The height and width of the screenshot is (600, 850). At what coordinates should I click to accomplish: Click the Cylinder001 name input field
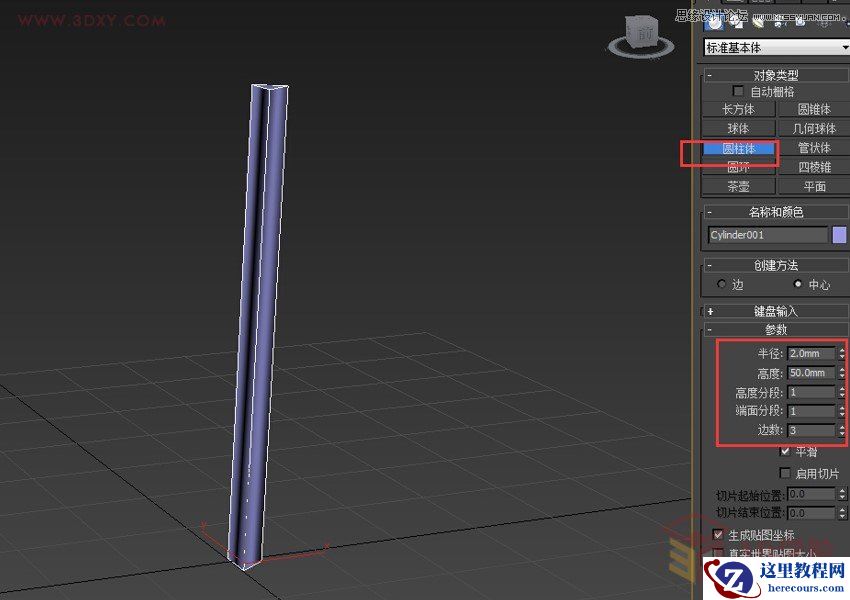(768, 234)
